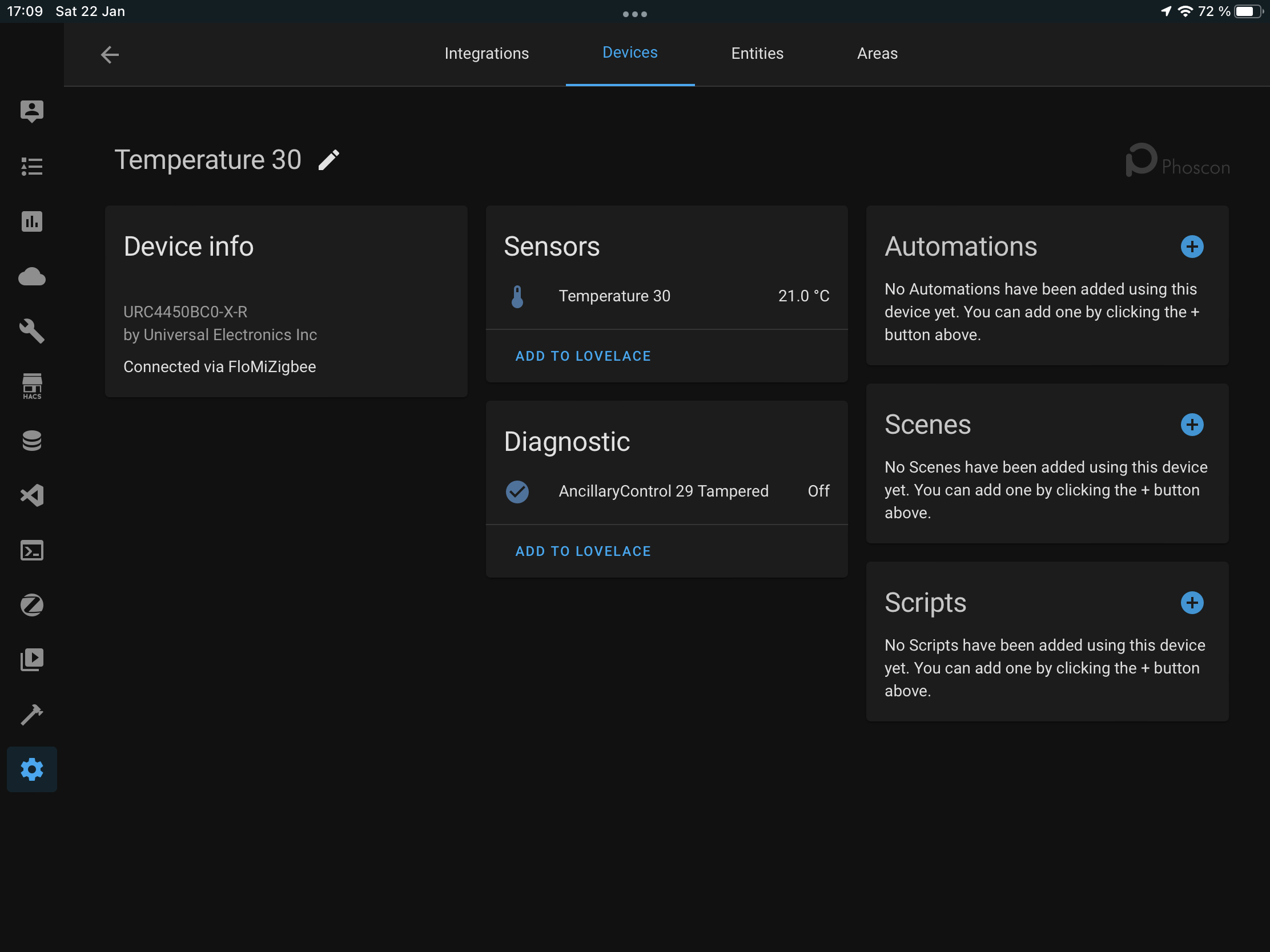1270x952 pixels.
Task: Add Sensors card to Lovelace
Action: [583, 356]
